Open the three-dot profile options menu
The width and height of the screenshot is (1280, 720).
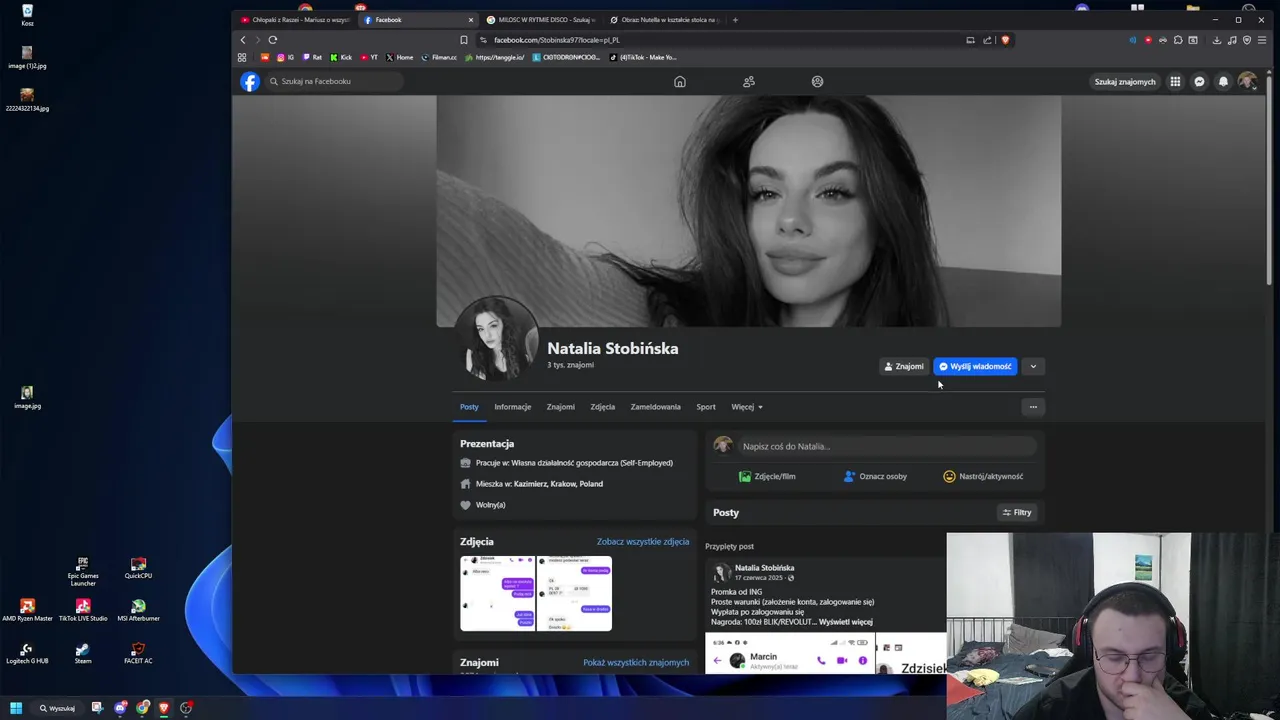click(1033, 407)
